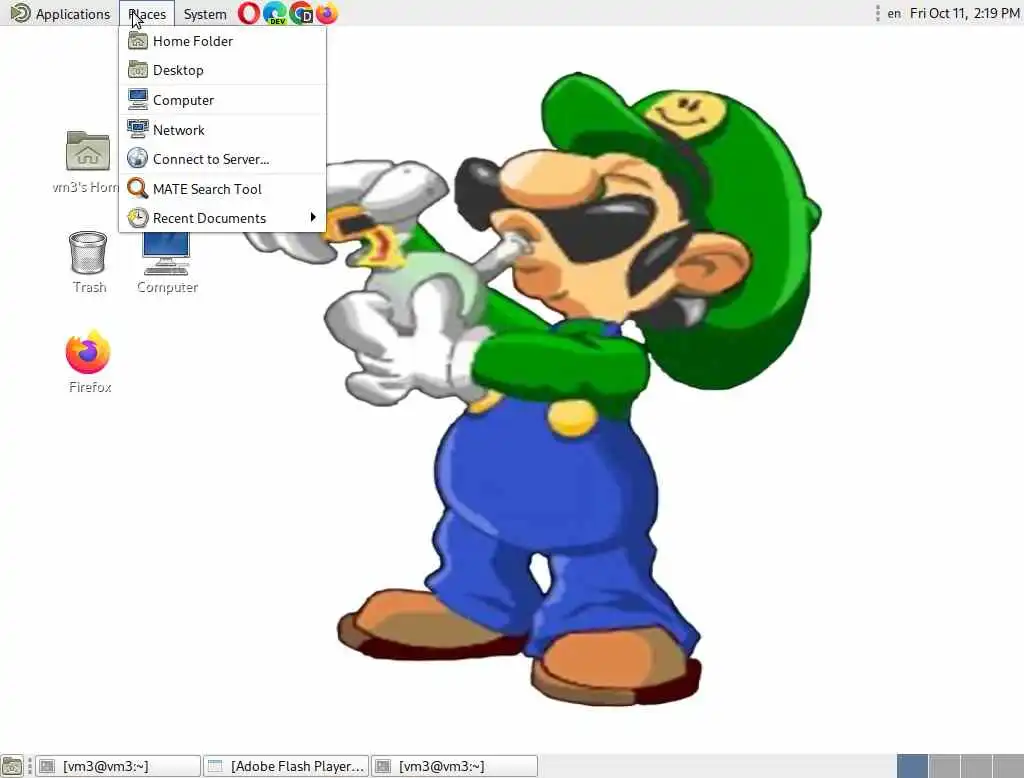Click the keyboard layout 'en' indicator
This screenshot has width=1024, height=778.
pos(893,14)
